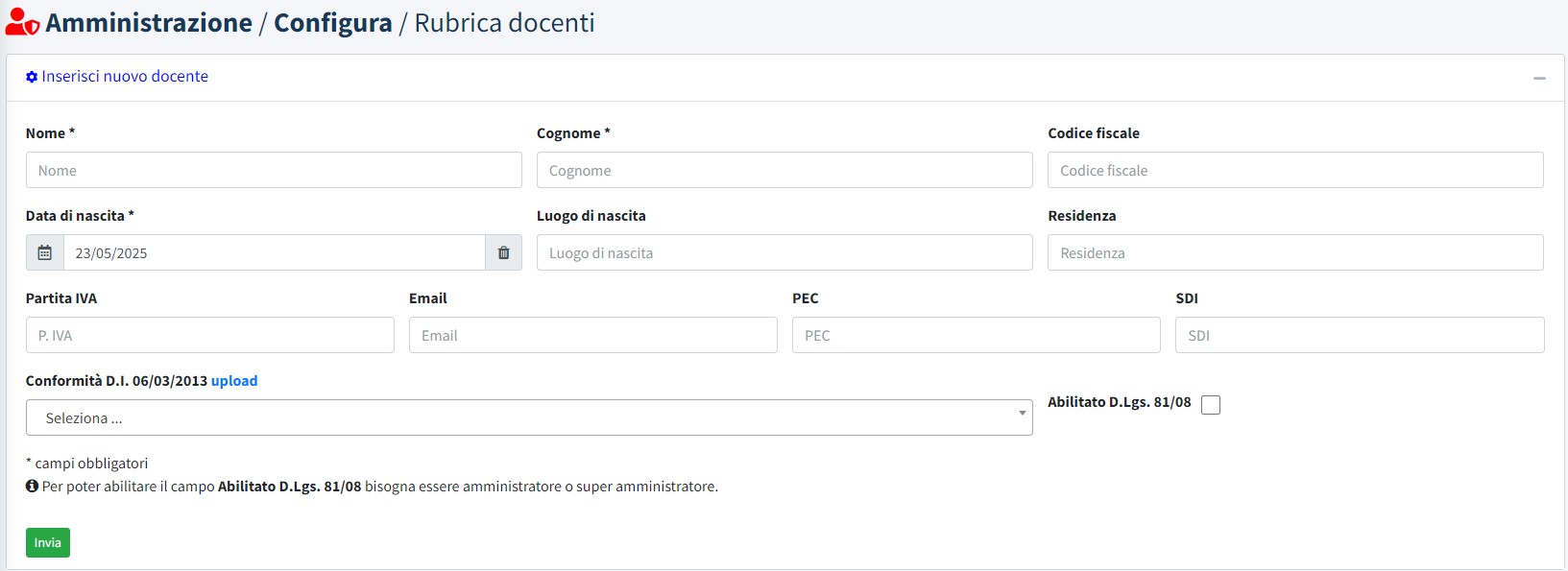Click the Partita IVA label
The height and width of the screenshot is (571, 1568).
(x=61, y=298)
